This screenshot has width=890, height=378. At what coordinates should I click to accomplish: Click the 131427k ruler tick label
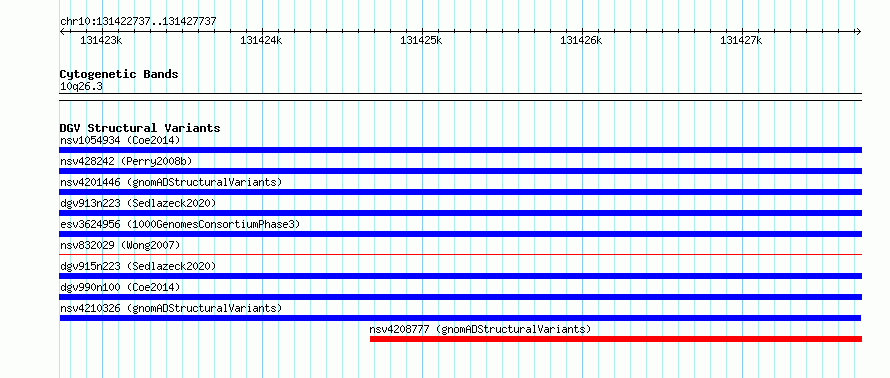(x=741, y=40)
